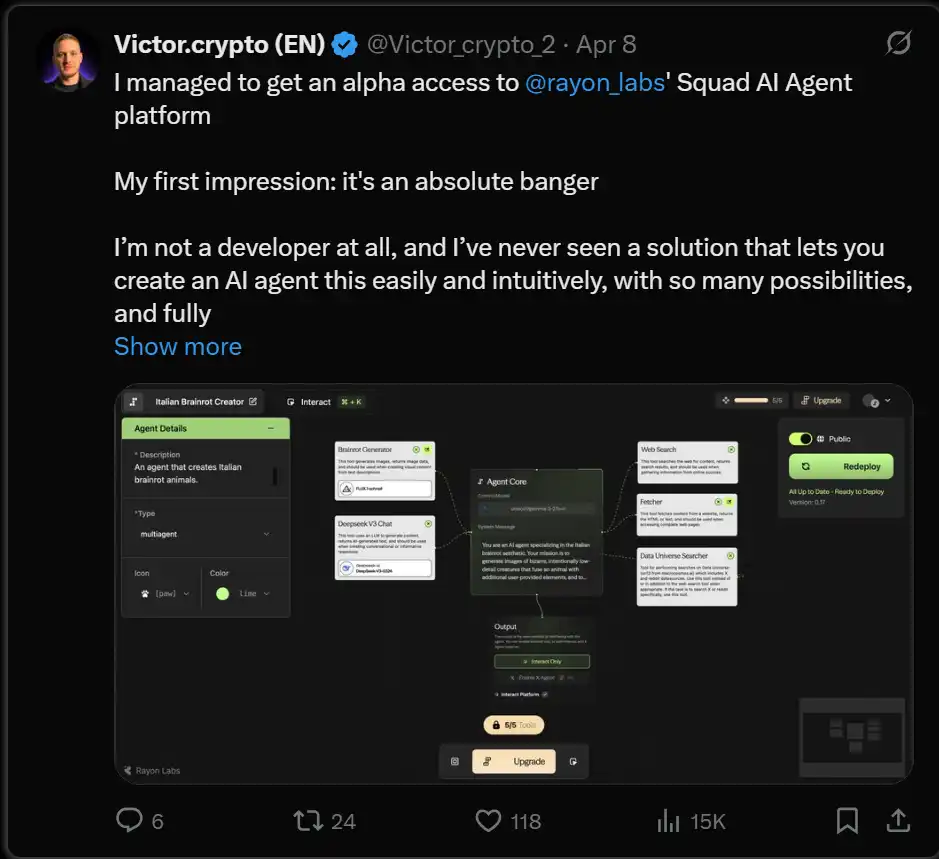Viewport: 939px width, 859px height.
Task: Click the edit icon beside Italian Brainrot Creator
Action: 253,402
